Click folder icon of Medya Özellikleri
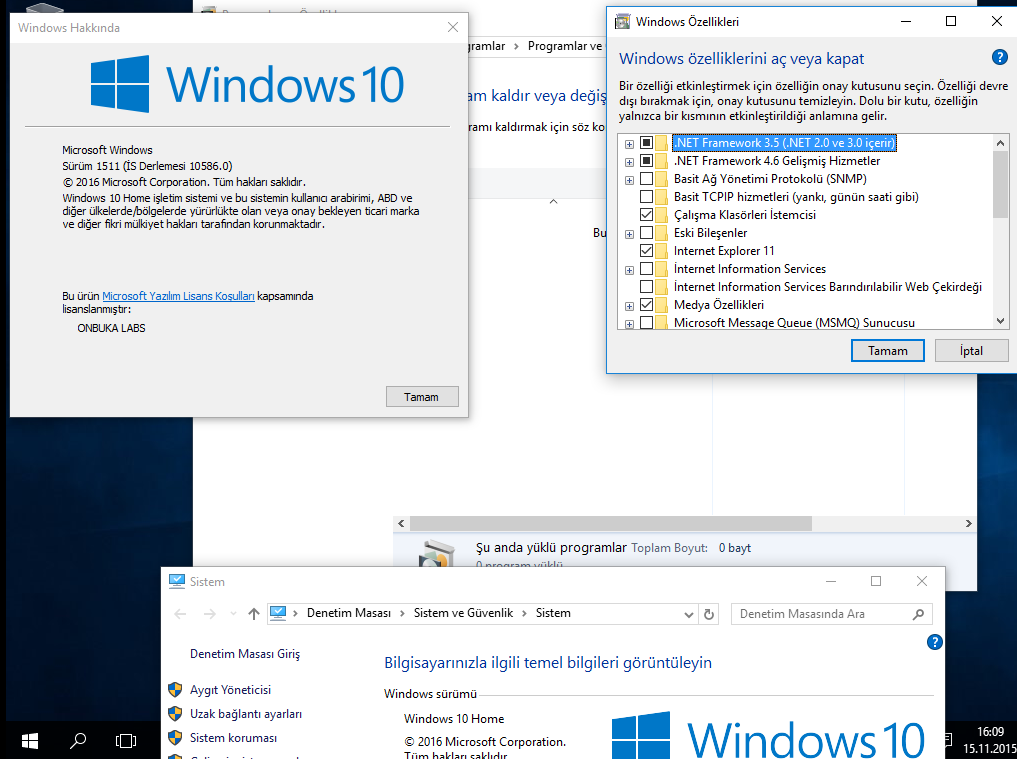The width and height of the screenshot is (1017, 759). [x=662, y=305]
